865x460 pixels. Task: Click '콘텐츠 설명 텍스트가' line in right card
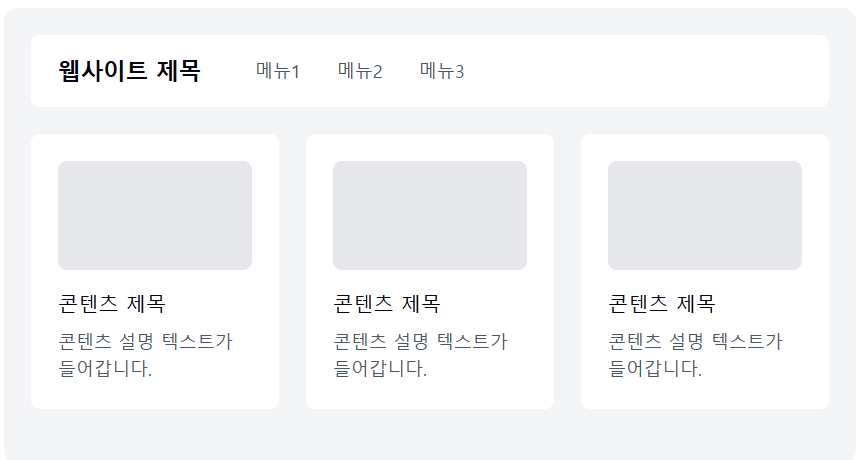pyautogui.click(x=695, y=341)
